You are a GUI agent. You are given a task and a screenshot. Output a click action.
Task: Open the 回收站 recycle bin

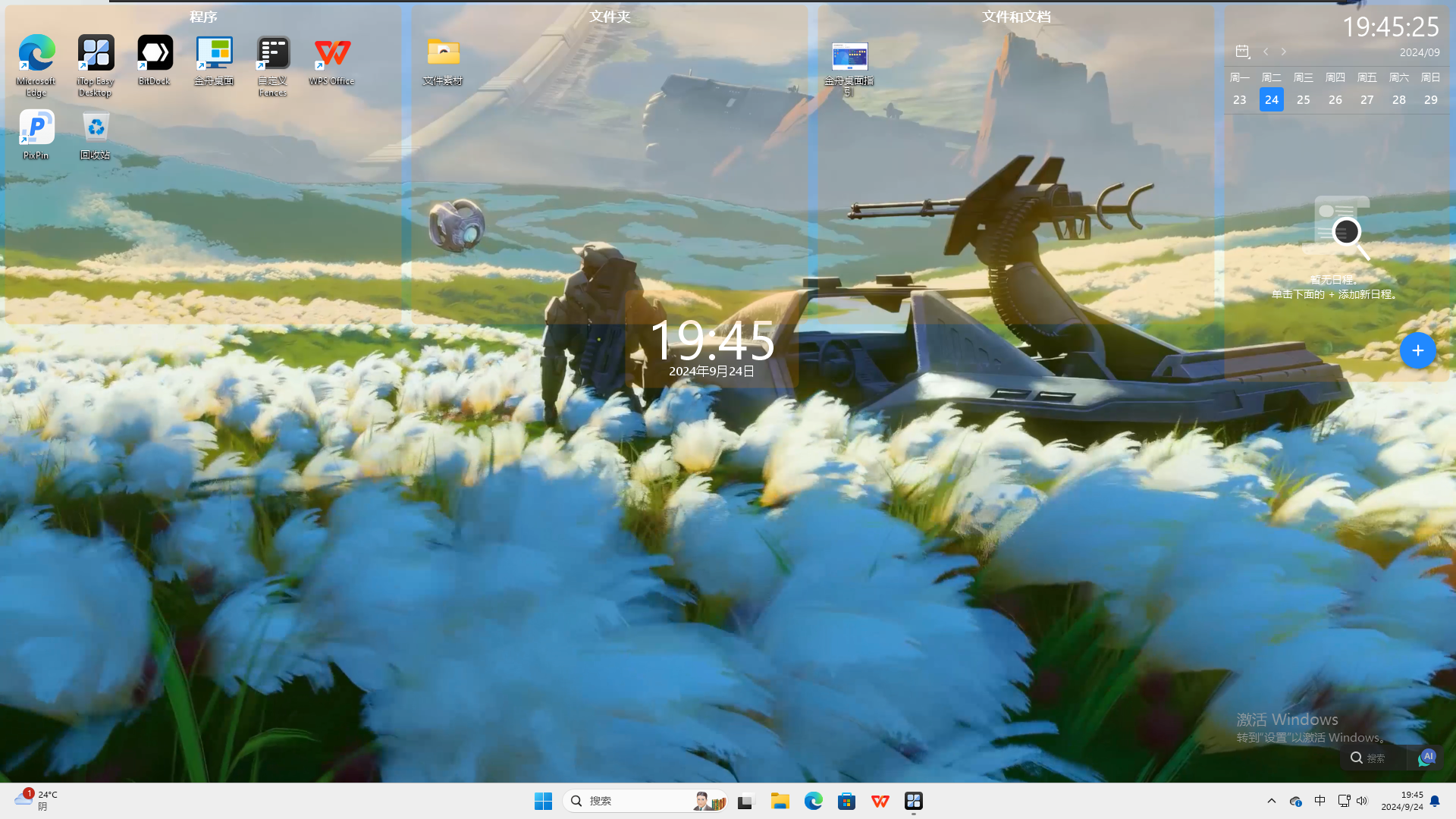[96, 128]
